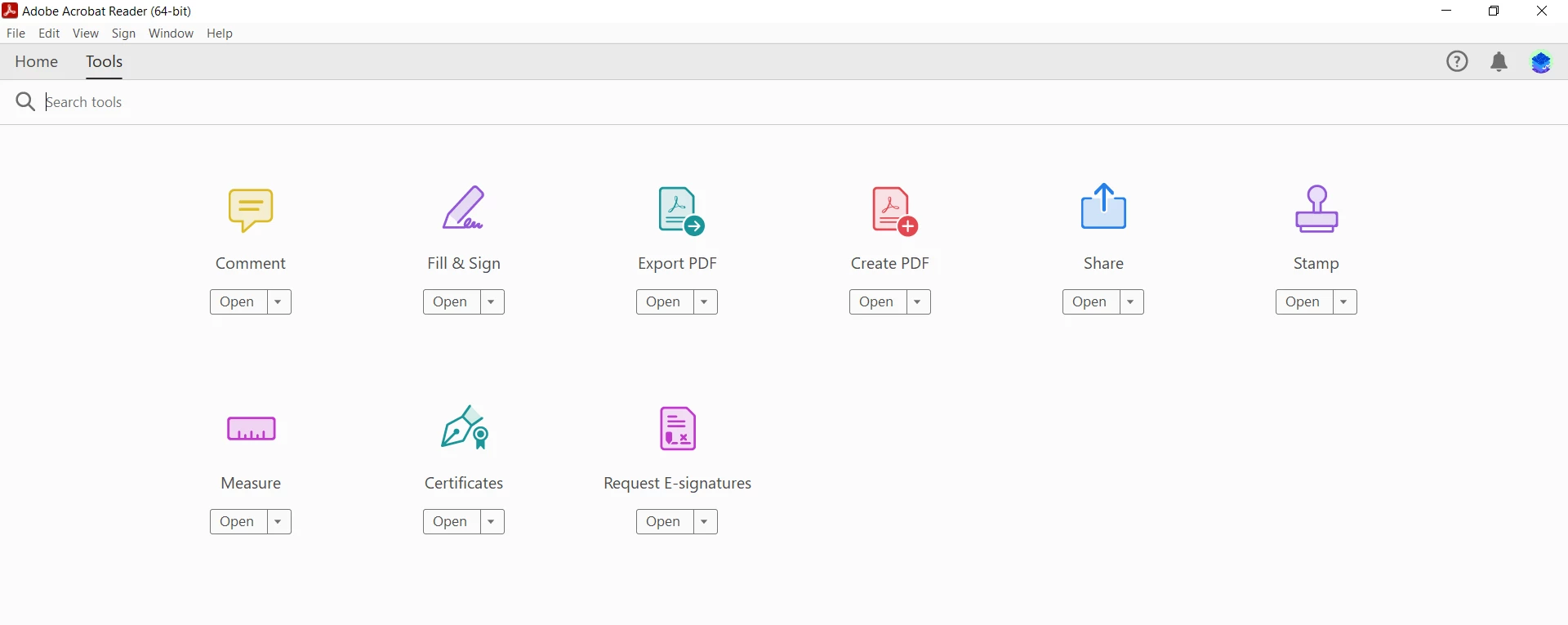Image resolution: width=1568 pixels, height=625 pixels.
Task: Expand the Fill & Sign dropdown arrow
Action: (x=492, y=302)
